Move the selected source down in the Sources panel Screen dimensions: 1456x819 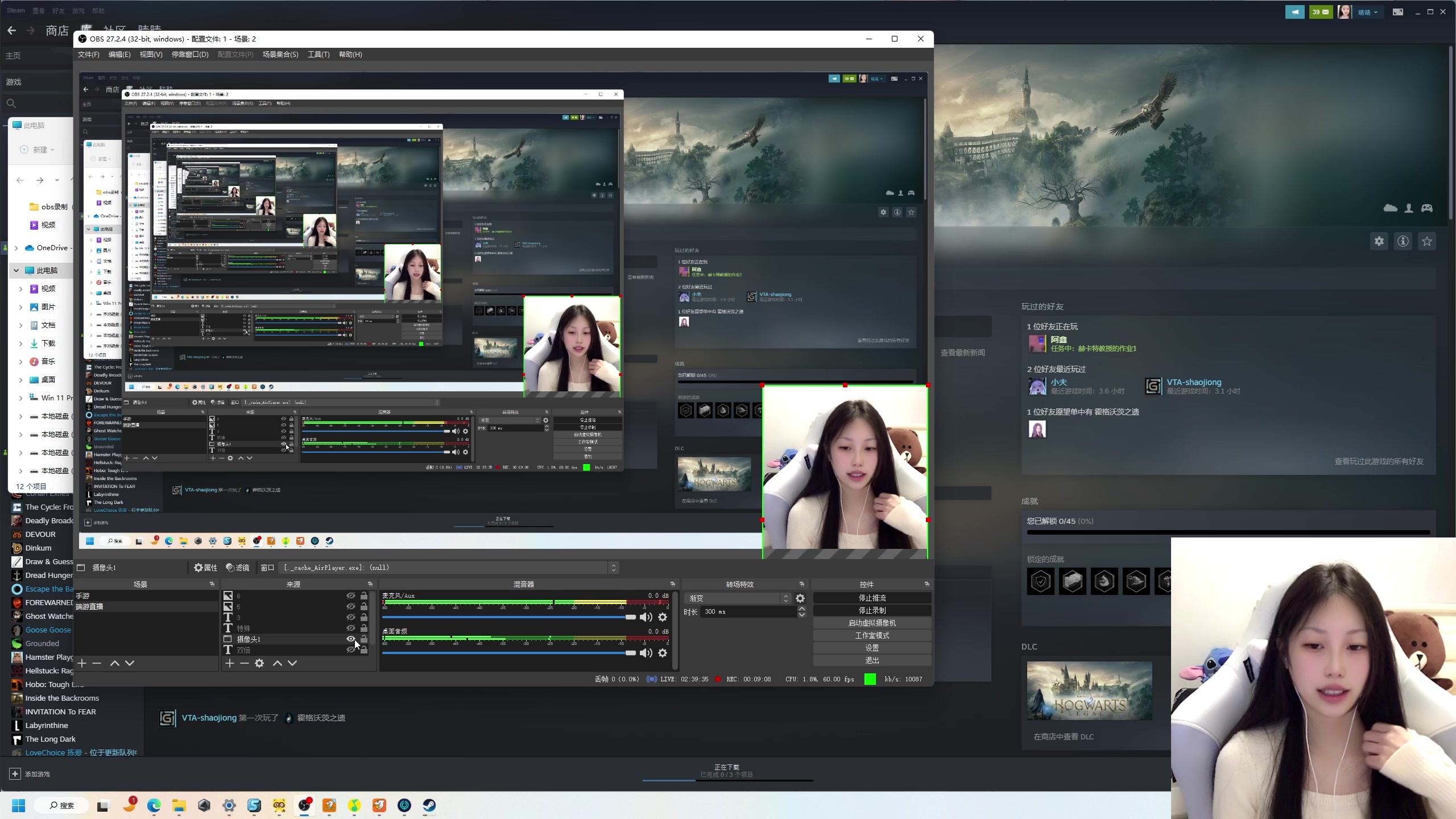tap(292, 663)
